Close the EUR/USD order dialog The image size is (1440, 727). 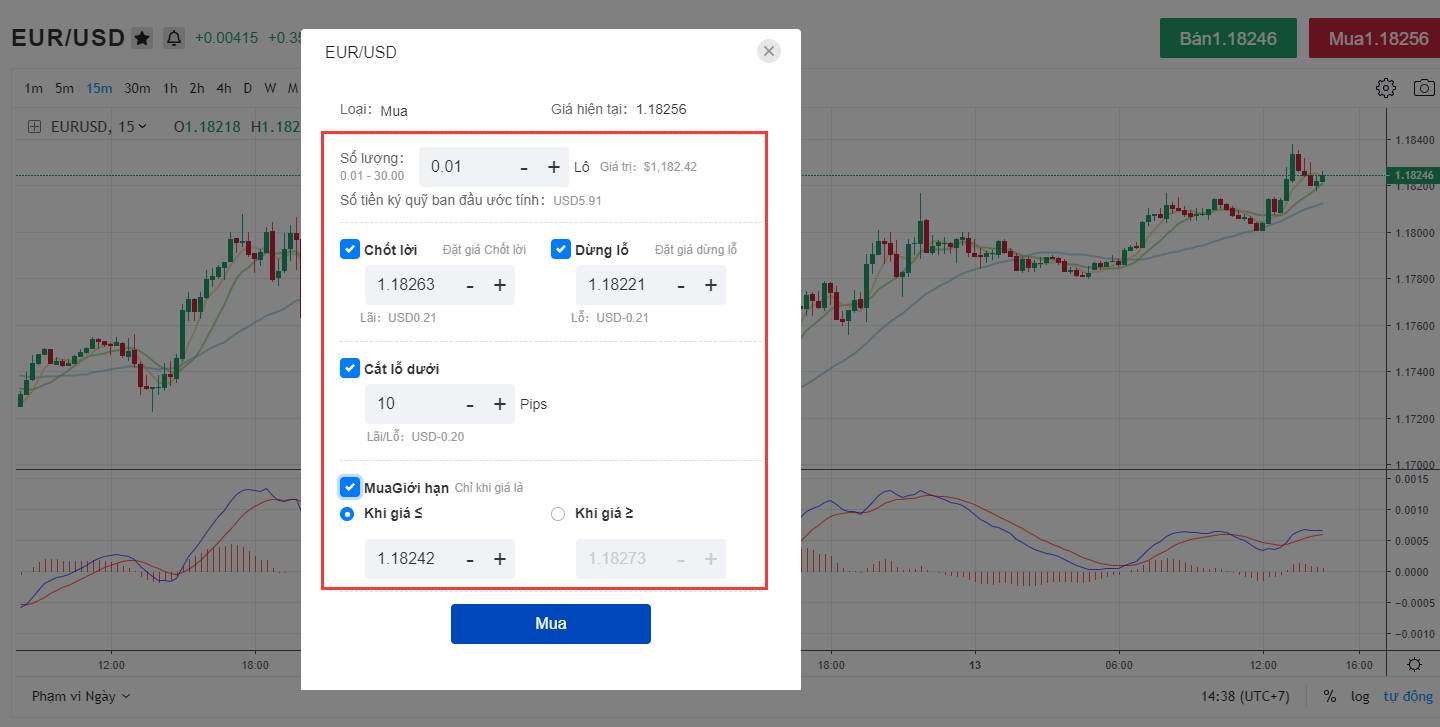[768, 51]
